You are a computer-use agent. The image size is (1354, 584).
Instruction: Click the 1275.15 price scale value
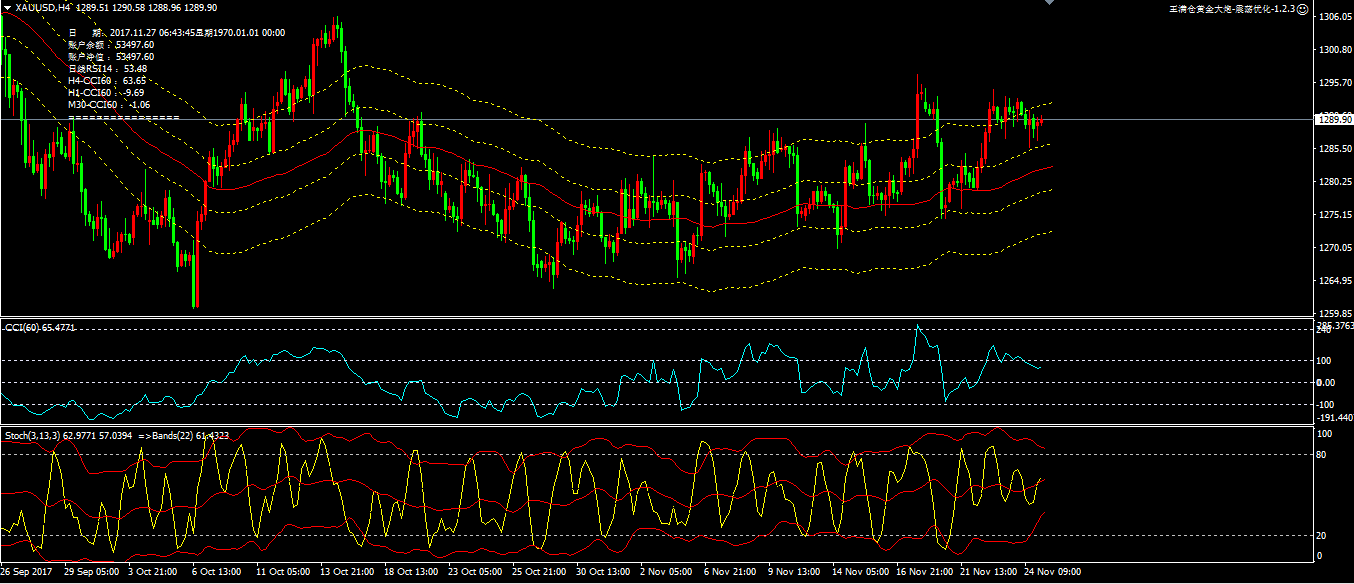[x=1335, y=215]
